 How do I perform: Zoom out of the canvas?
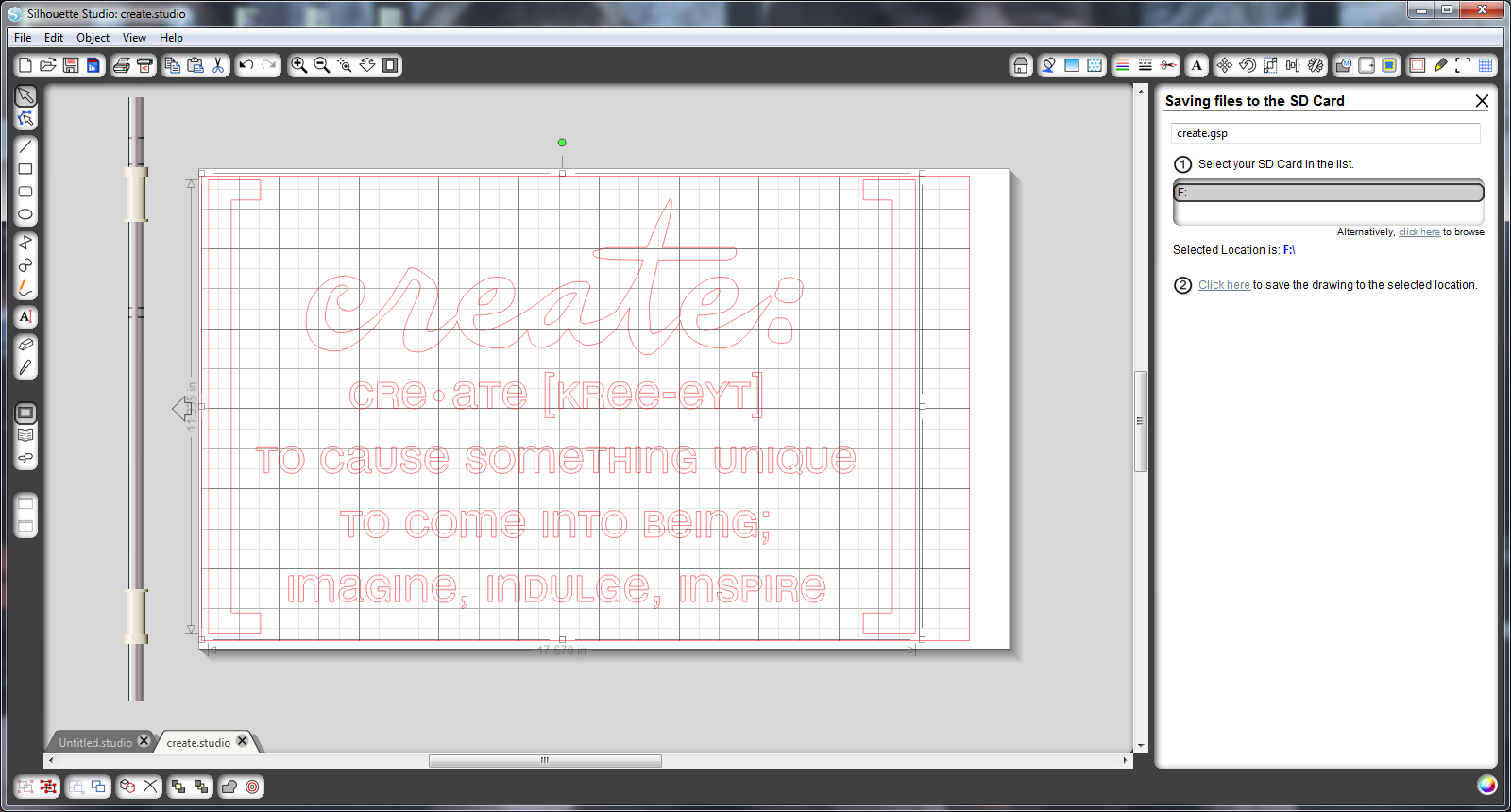[x=322, y=65]
